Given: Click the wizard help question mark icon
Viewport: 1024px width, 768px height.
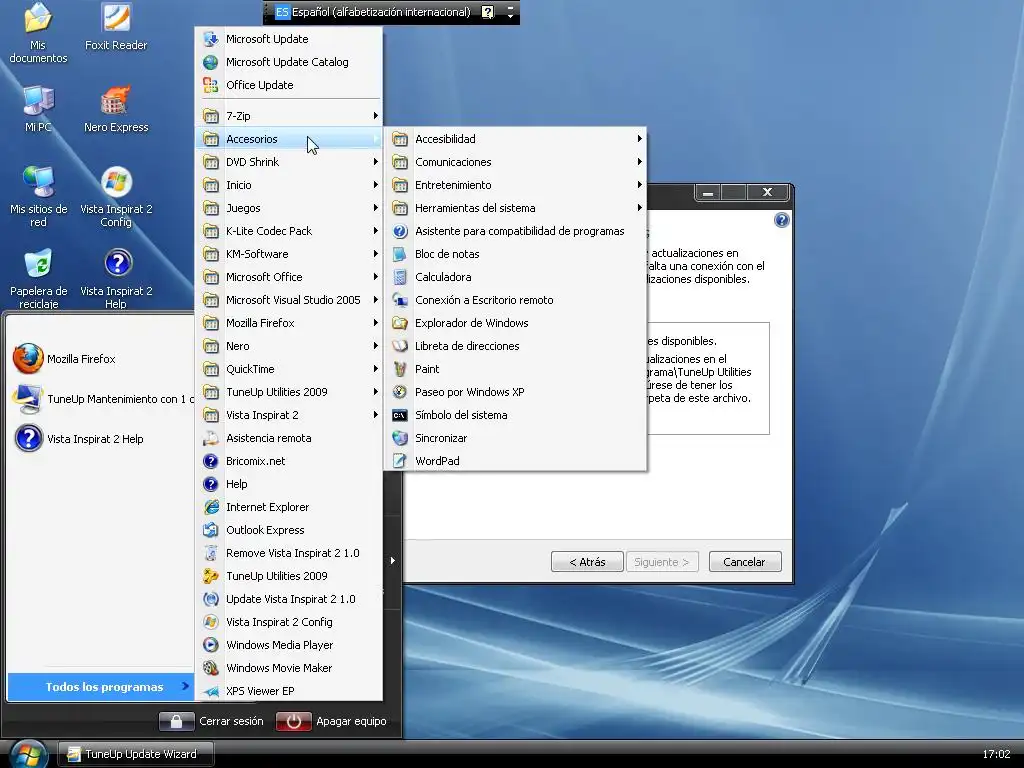Looking at the screenshot, I should coord(782,220).
